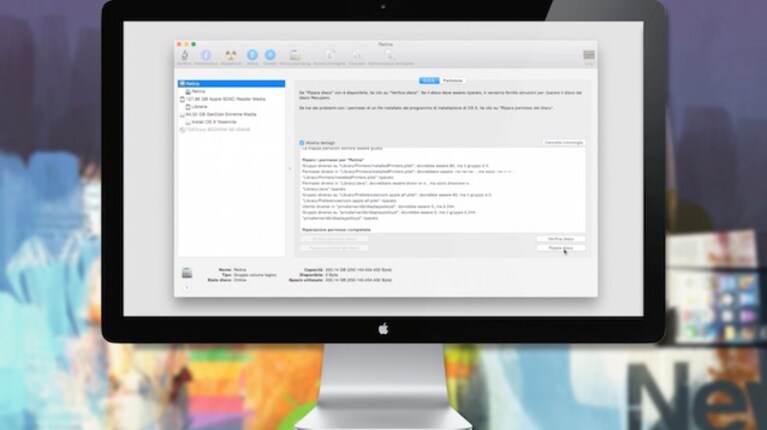Click the help question mark button

tap(187, 288)
